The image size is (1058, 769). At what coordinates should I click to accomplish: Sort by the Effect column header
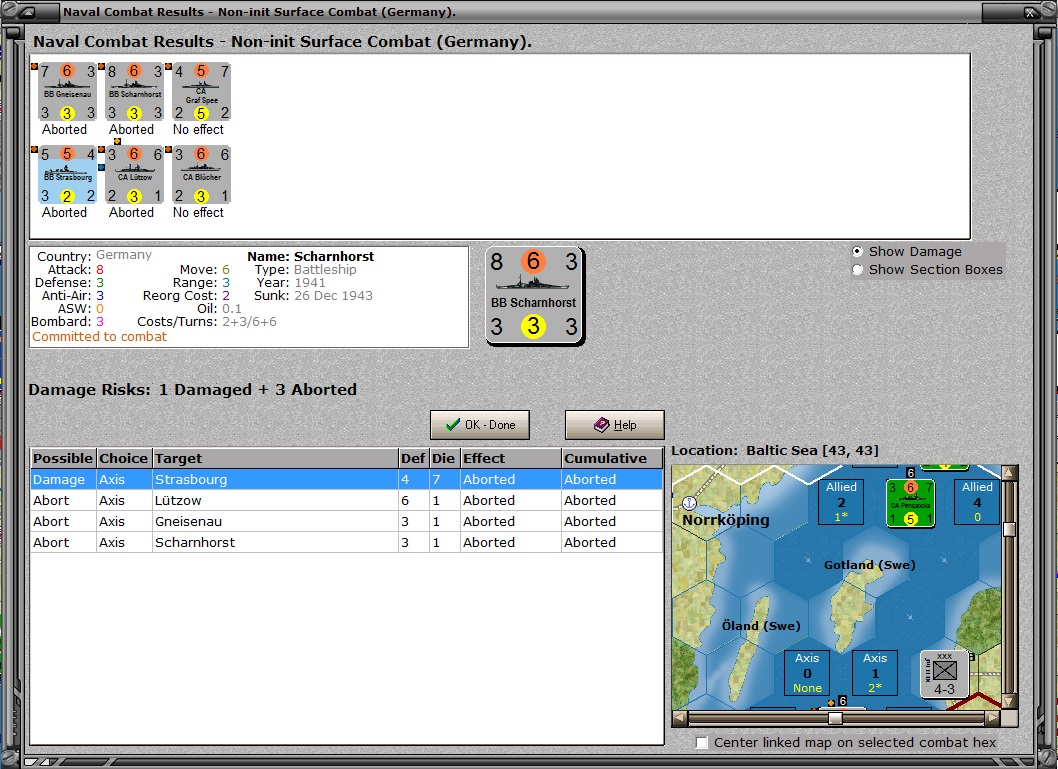coord(511,459)
